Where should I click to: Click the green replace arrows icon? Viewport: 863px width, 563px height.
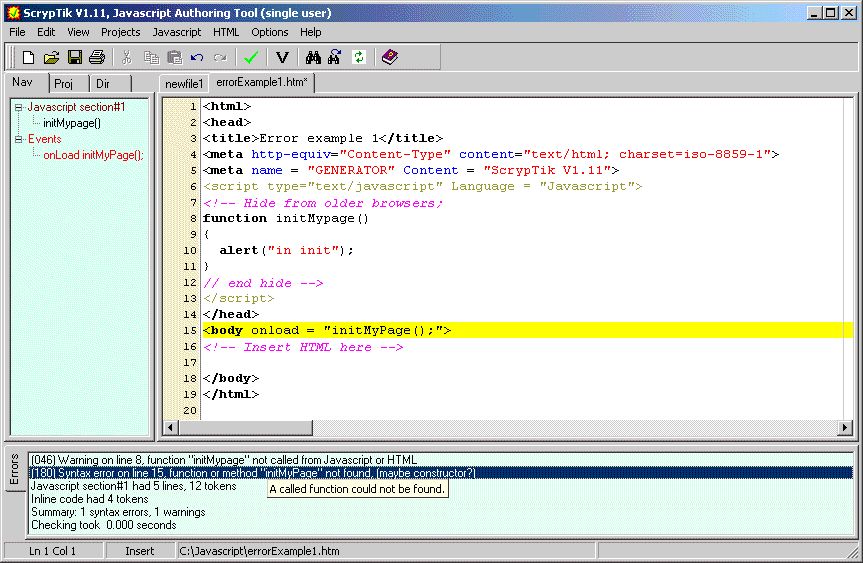[x=358, y=58]
